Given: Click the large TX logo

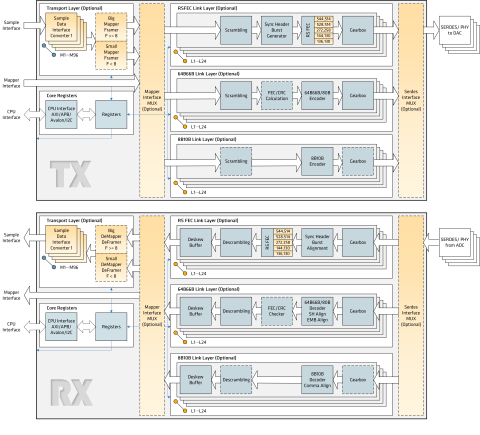Looking at the screenshot, I should tap(70, 174).
